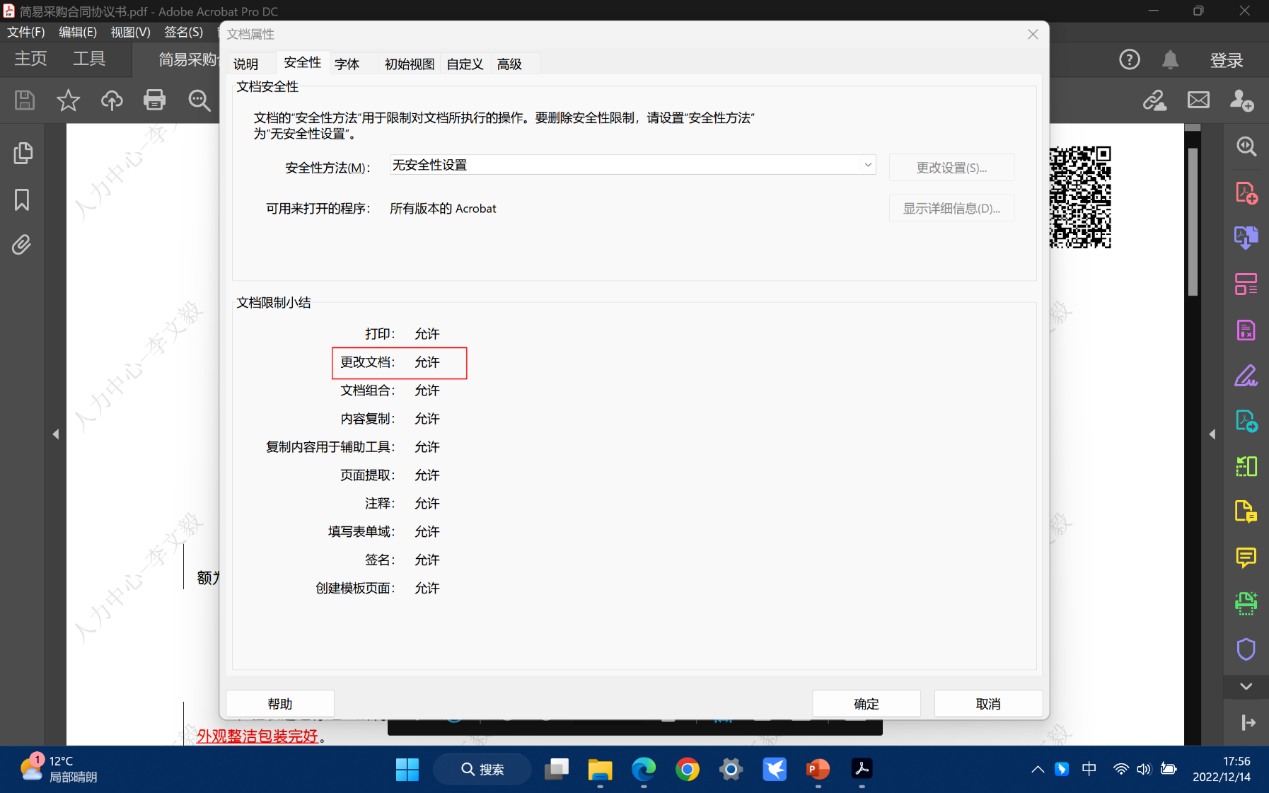Open the 文件(F) menu
Viewport: 1269px width, 793px height.
pyautogui.click(x=26, y=32)
